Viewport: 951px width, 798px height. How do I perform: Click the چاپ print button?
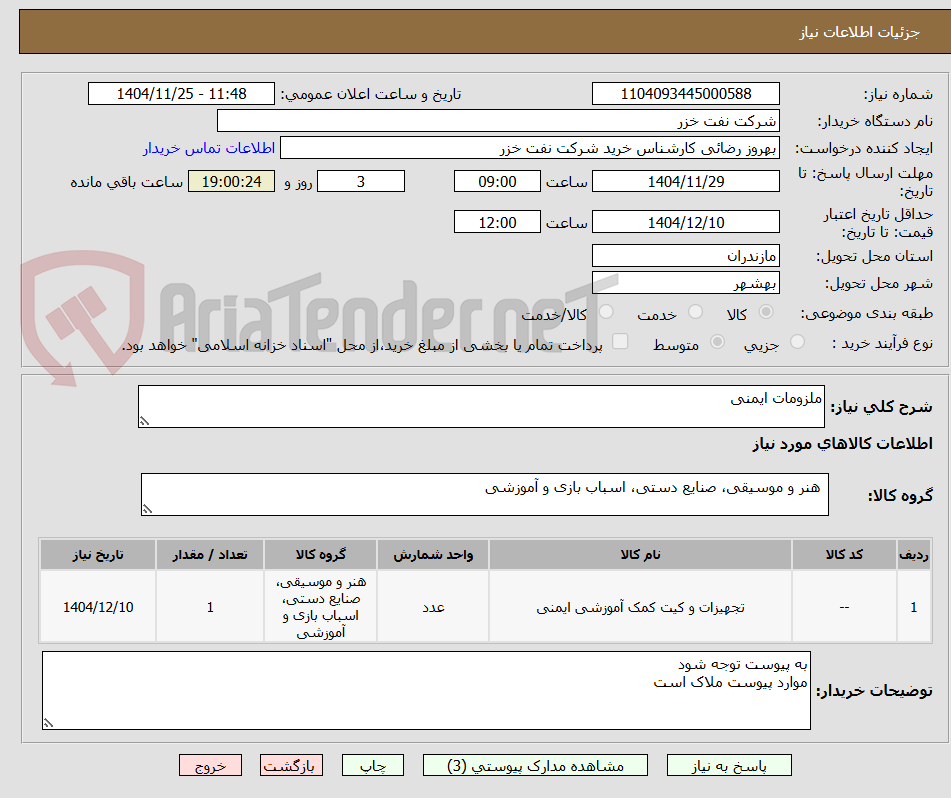372,765
